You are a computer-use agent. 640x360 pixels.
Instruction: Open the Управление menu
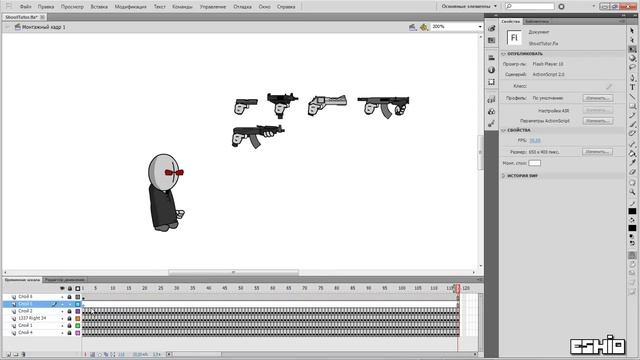coord(213,7)
